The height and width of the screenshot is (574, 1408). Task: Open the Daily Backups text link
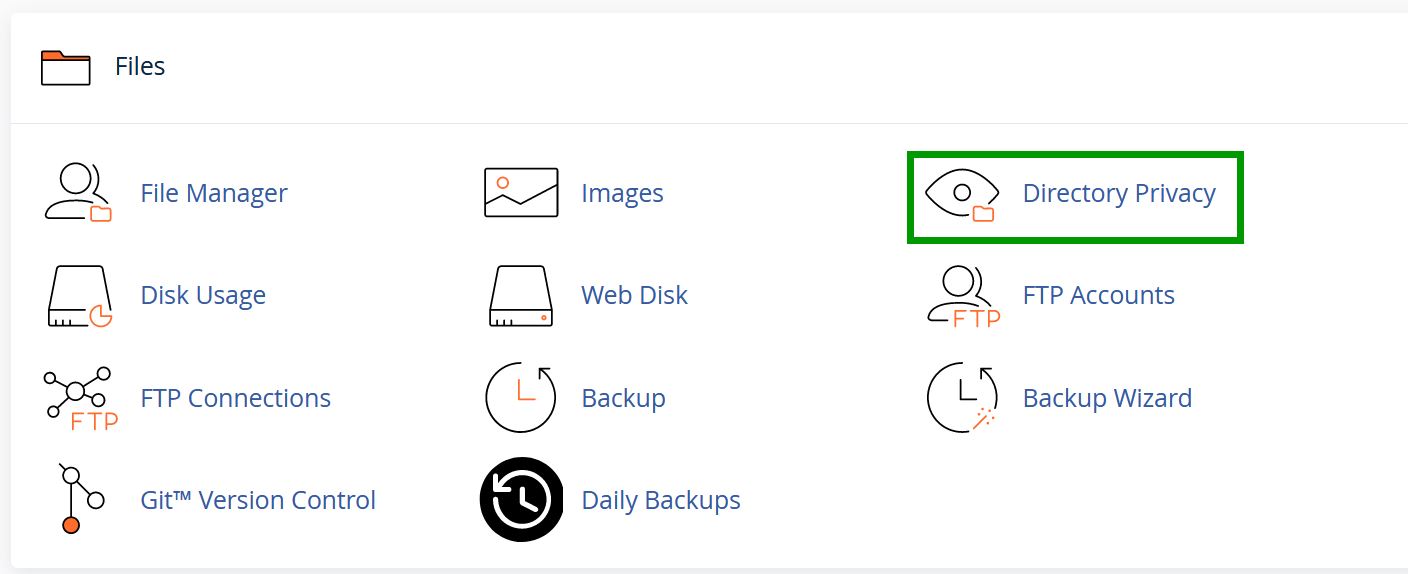pos(661,500)
